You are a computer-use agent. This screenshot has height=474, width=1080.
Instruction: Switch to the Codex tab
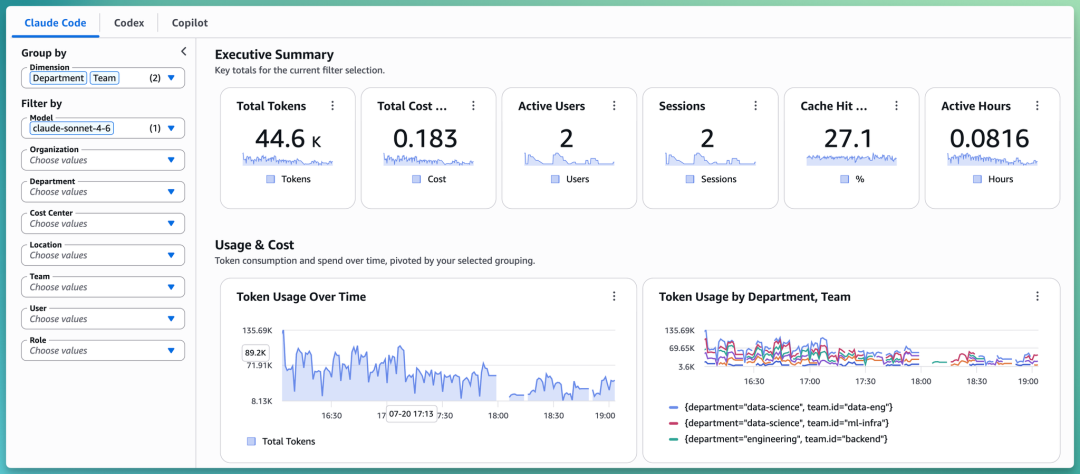129,23
